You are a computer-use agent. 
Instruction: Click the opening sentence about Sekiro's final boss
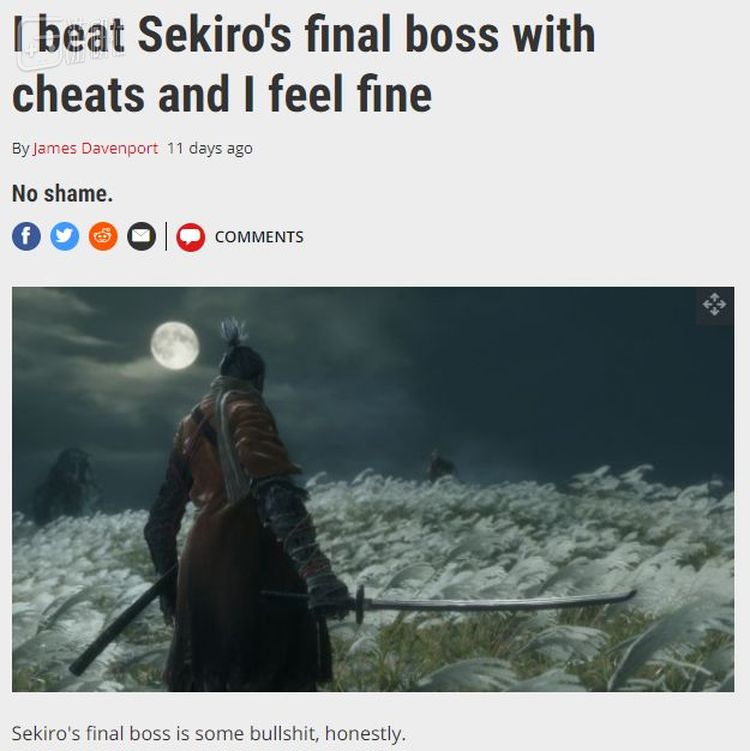point(208,733)
